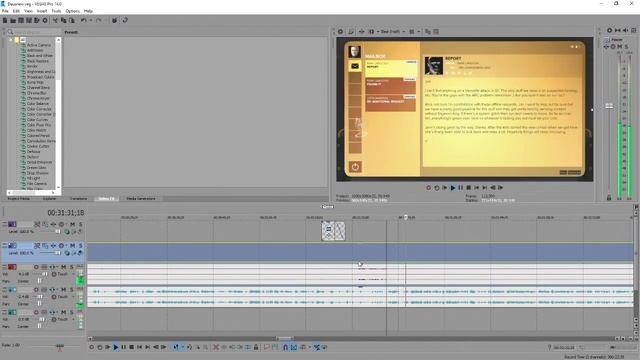Stop playback in the video preview transport
This screenshot has width=640, height=360.
[469, 188]
